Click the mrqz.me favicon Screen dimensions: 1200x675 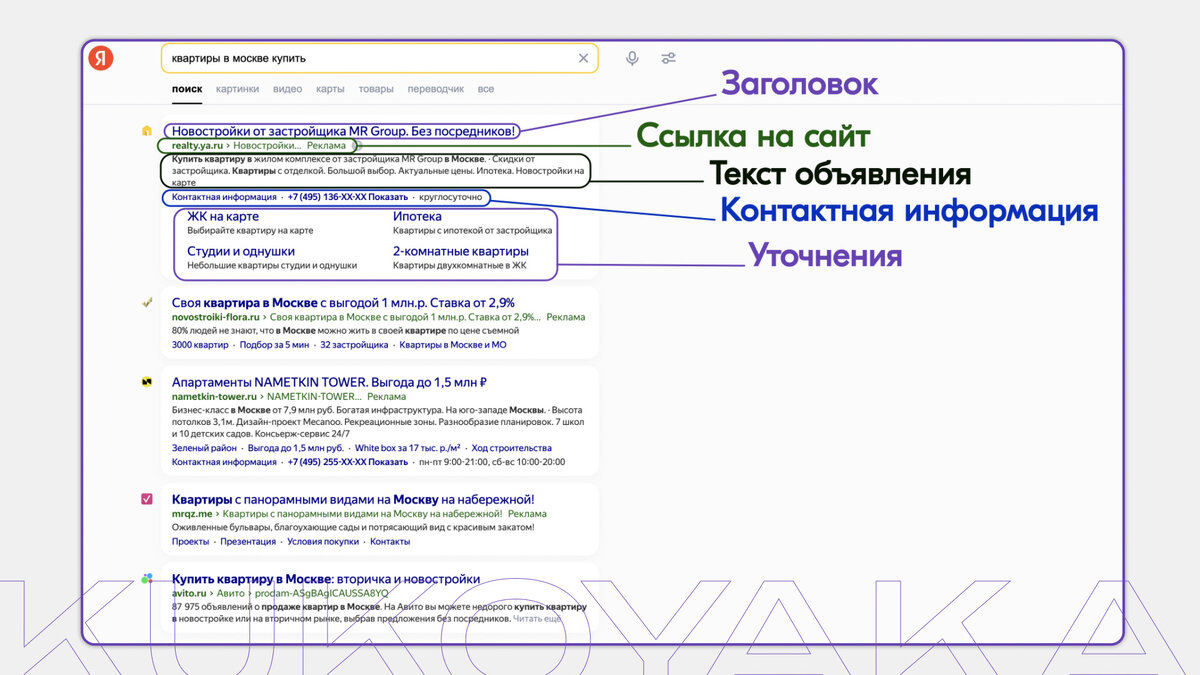pyautogui.click(x=146, y=499)
